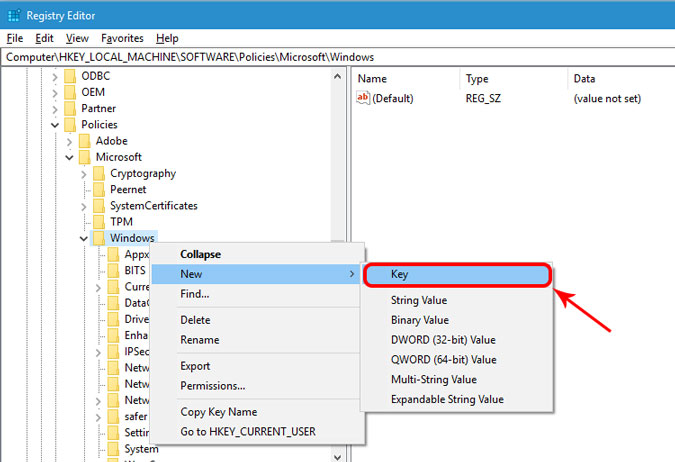The image size is (675, 462).
Task: Select the TPM folder icon
Action: click(x=98, y=221)
